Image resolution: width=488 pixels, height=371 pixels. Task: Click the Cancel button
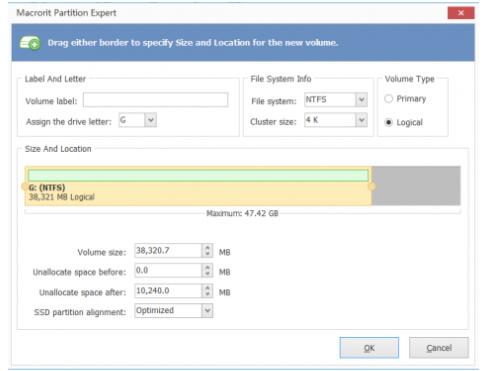[x=439, y=348]
